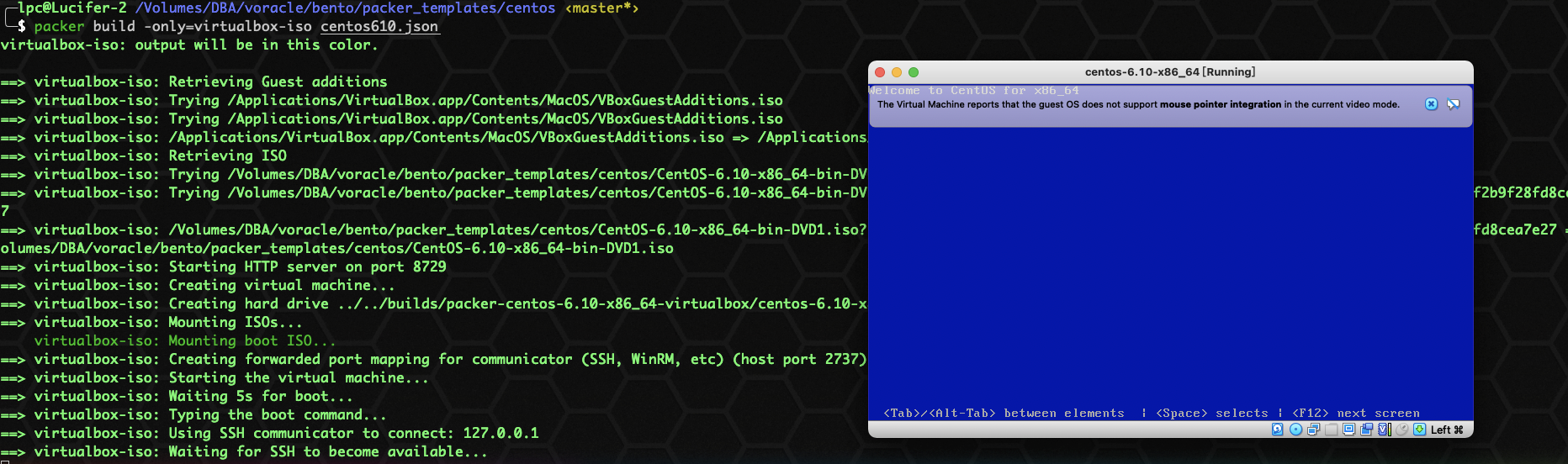This screenshot has height=464, width=1568.
Task: Minimize the centos-6.10-x86_64 VM window
Action: pos(897,72)
